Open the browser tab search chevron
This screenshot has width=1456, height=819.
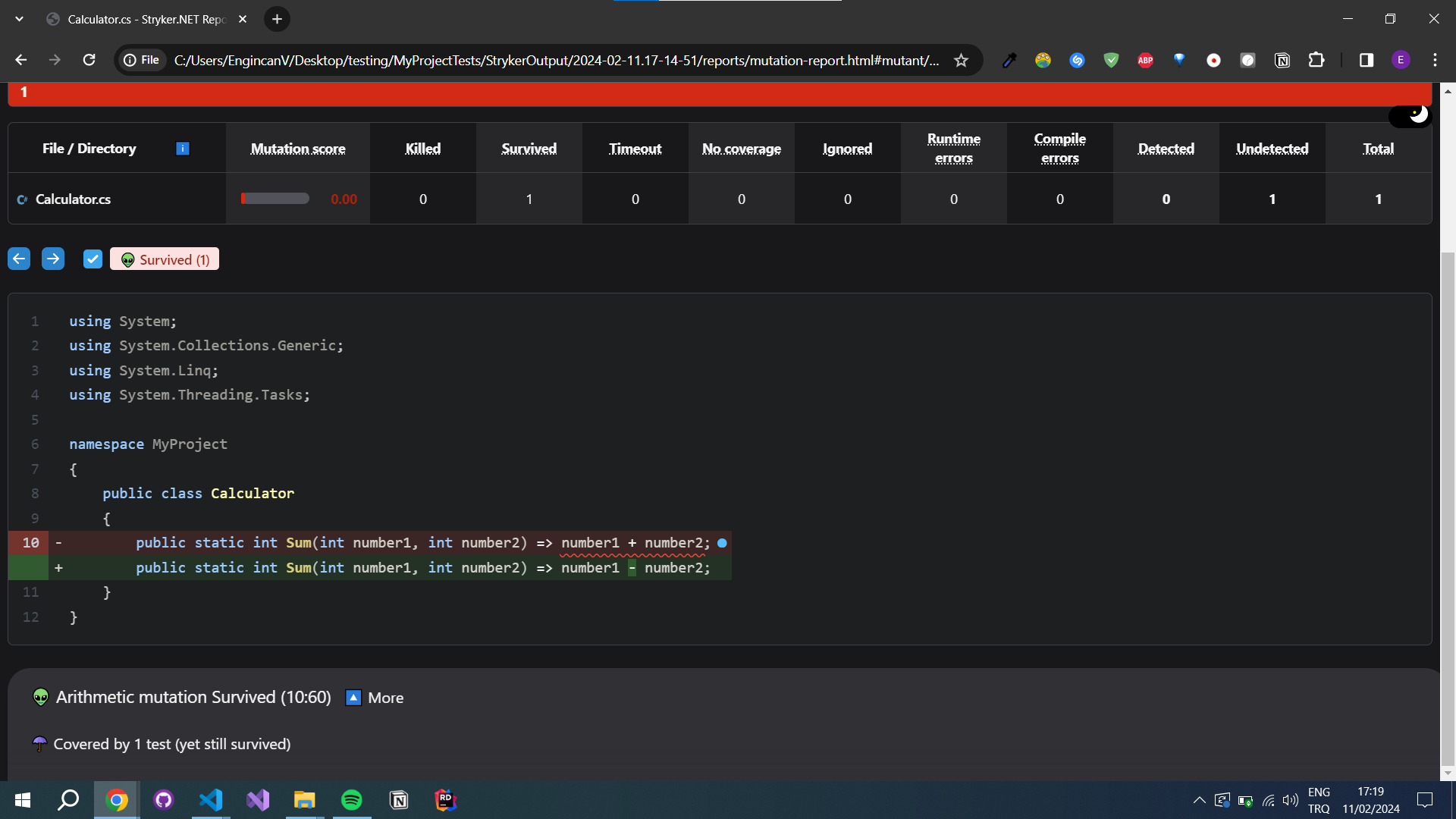pyautogui.click(x=19, y=19)
